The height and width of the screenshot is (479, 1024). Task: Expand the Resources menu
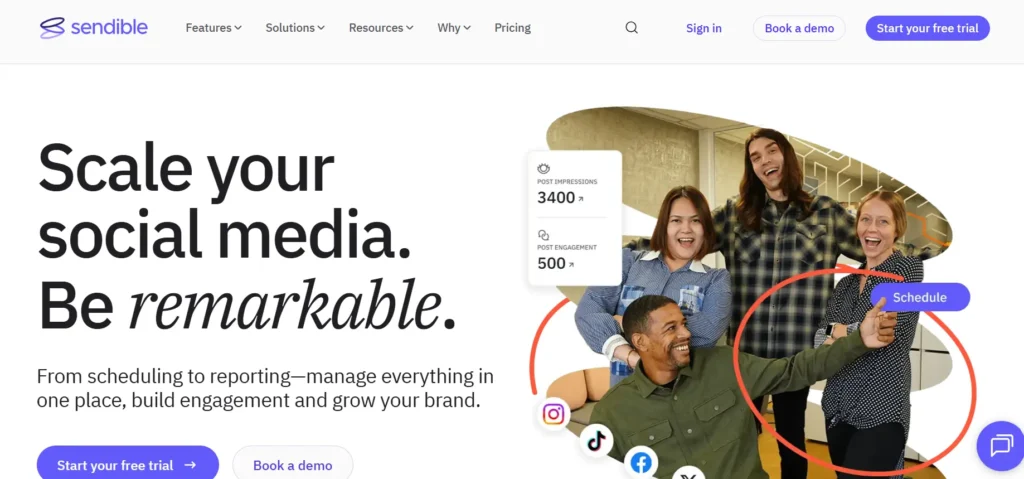(x=381, y=28)
